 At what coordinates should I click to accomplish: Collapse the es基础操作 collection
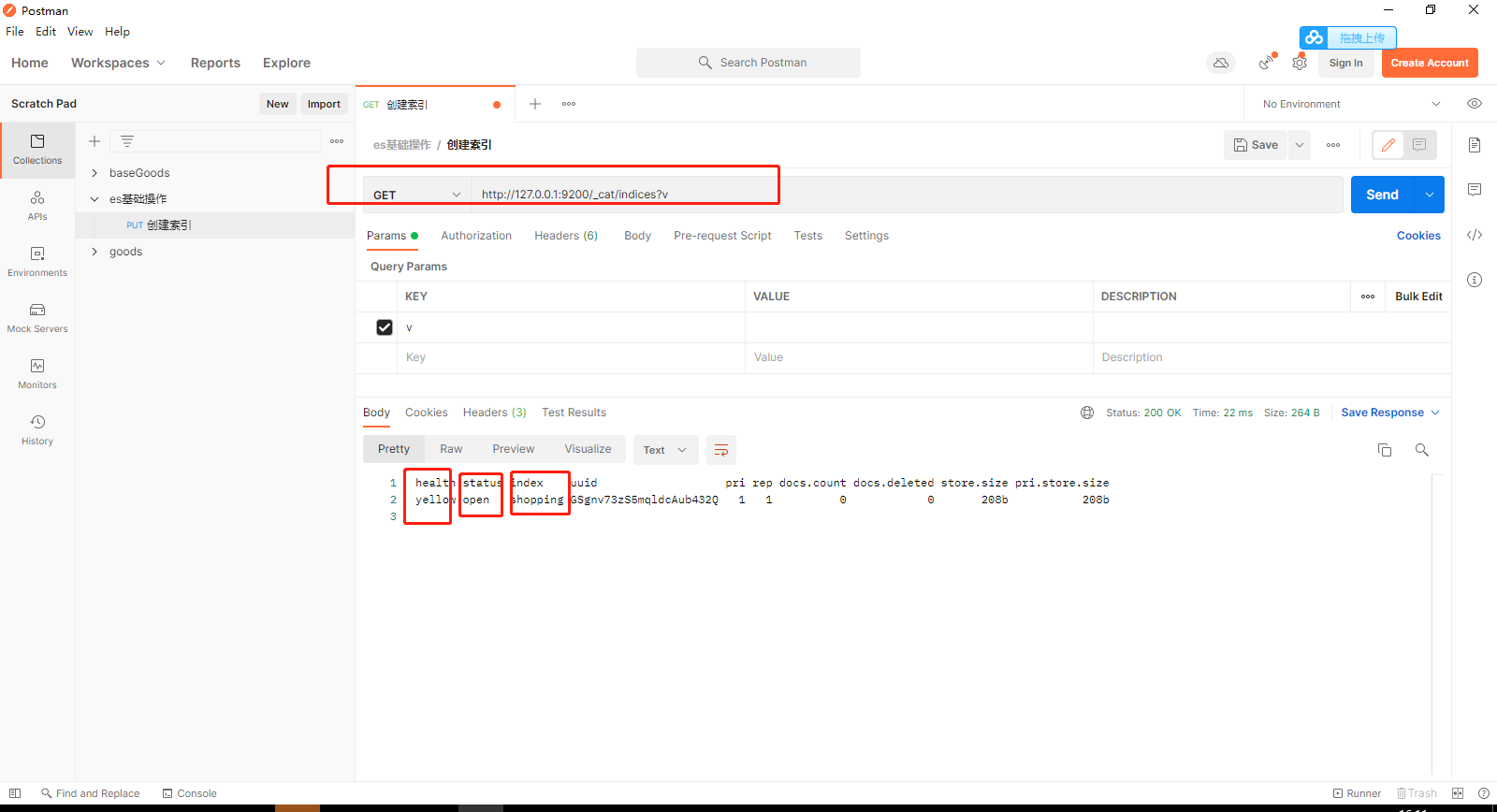[94, 199]
